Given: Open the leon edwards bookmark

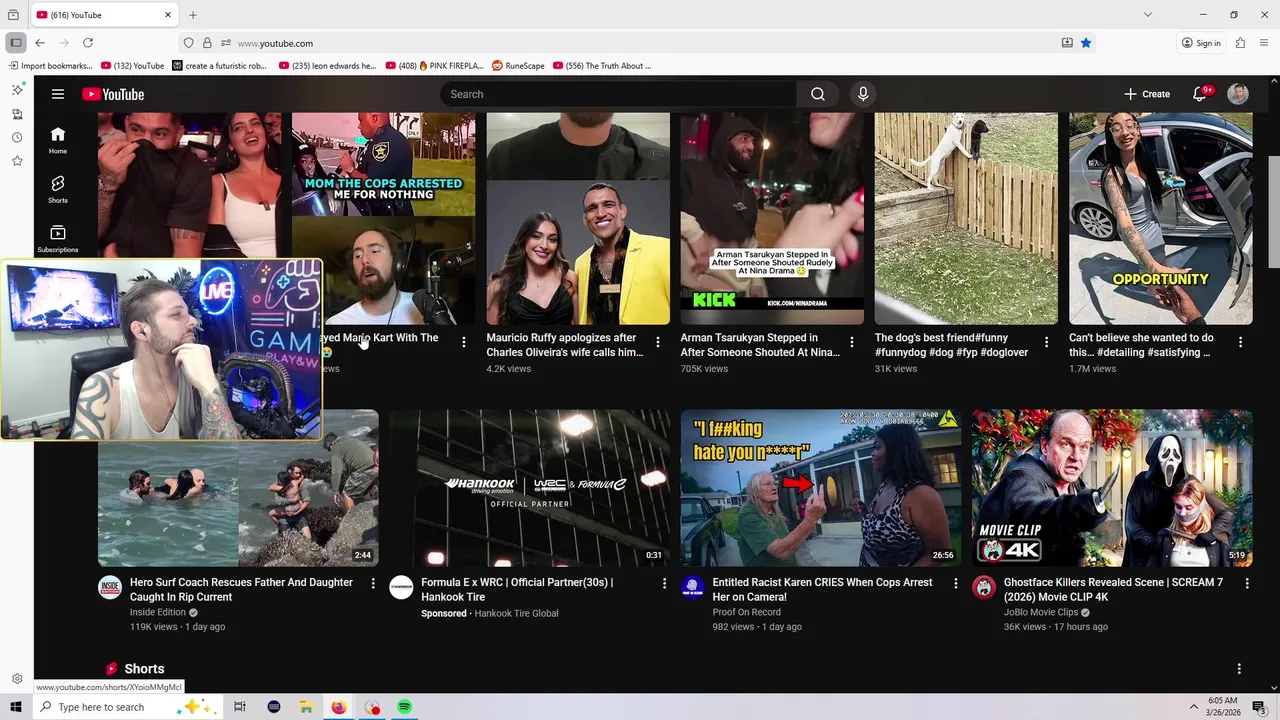Looking at the screenshot, I should point(327,66).
